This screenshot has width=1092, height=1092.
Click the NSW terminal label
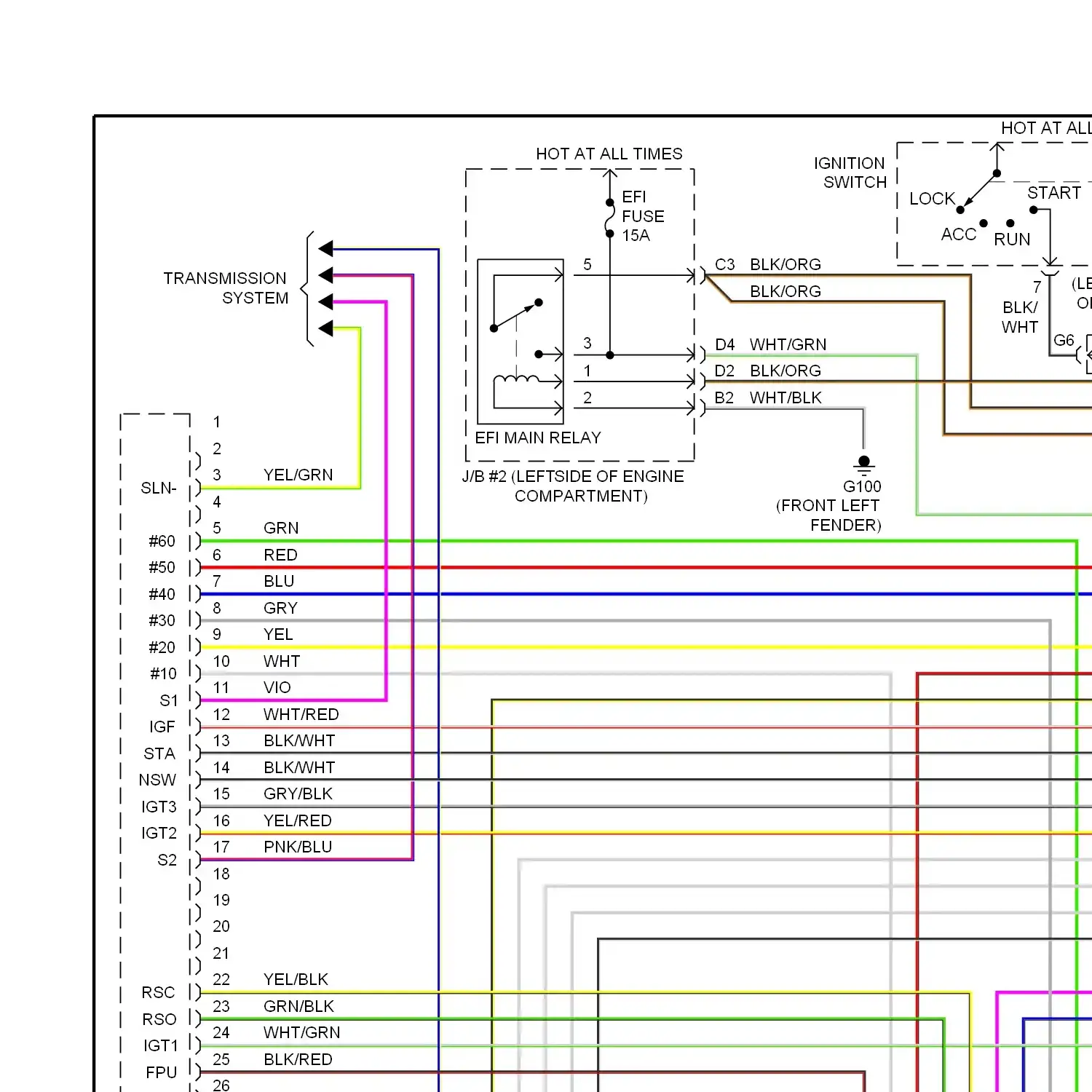157,780
